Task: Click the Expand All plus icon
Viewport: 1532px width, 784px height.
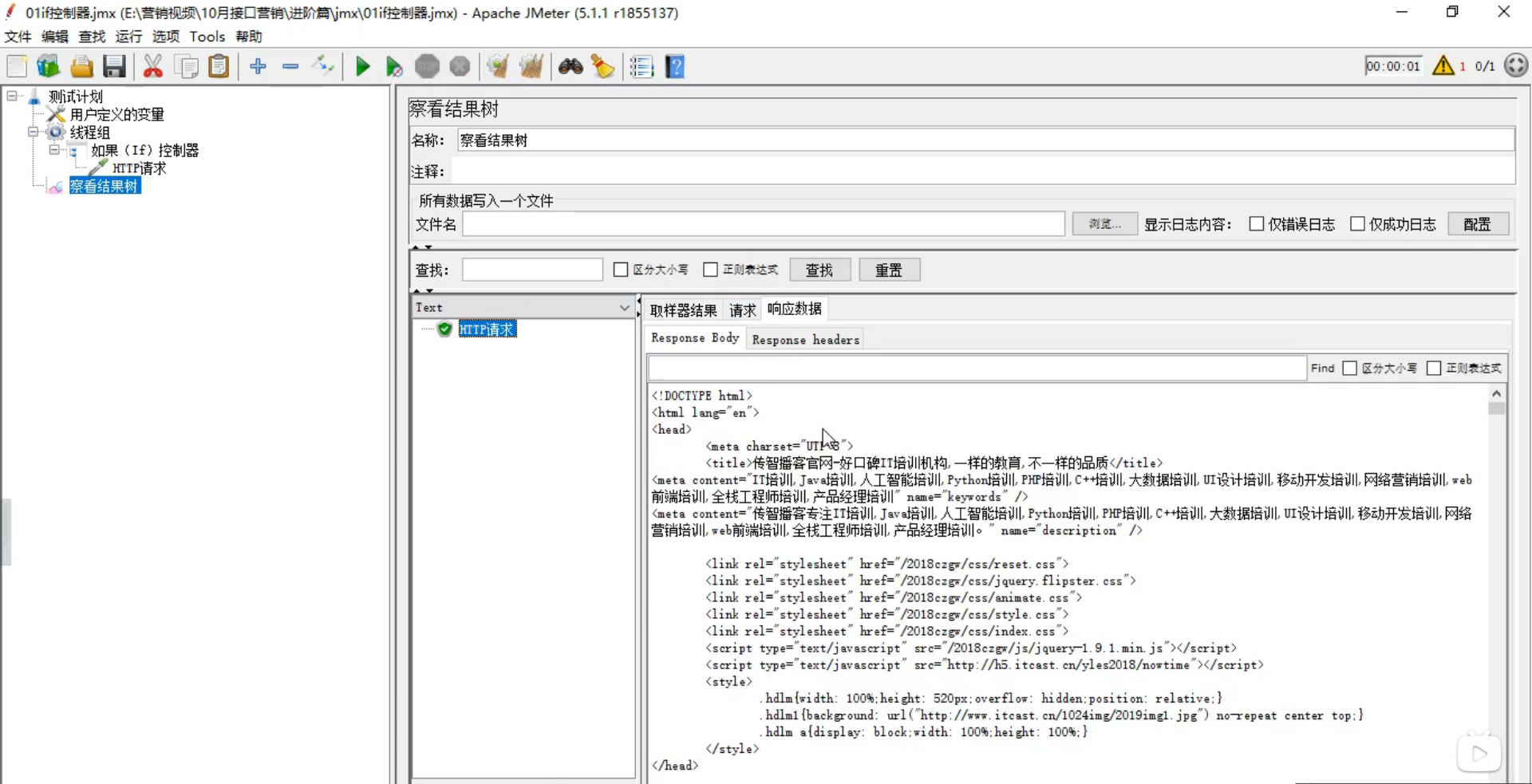Action: 258,67
